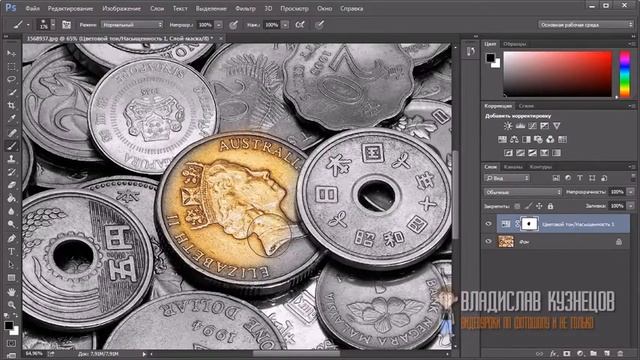Open the Выделение menu

point(211,8)
